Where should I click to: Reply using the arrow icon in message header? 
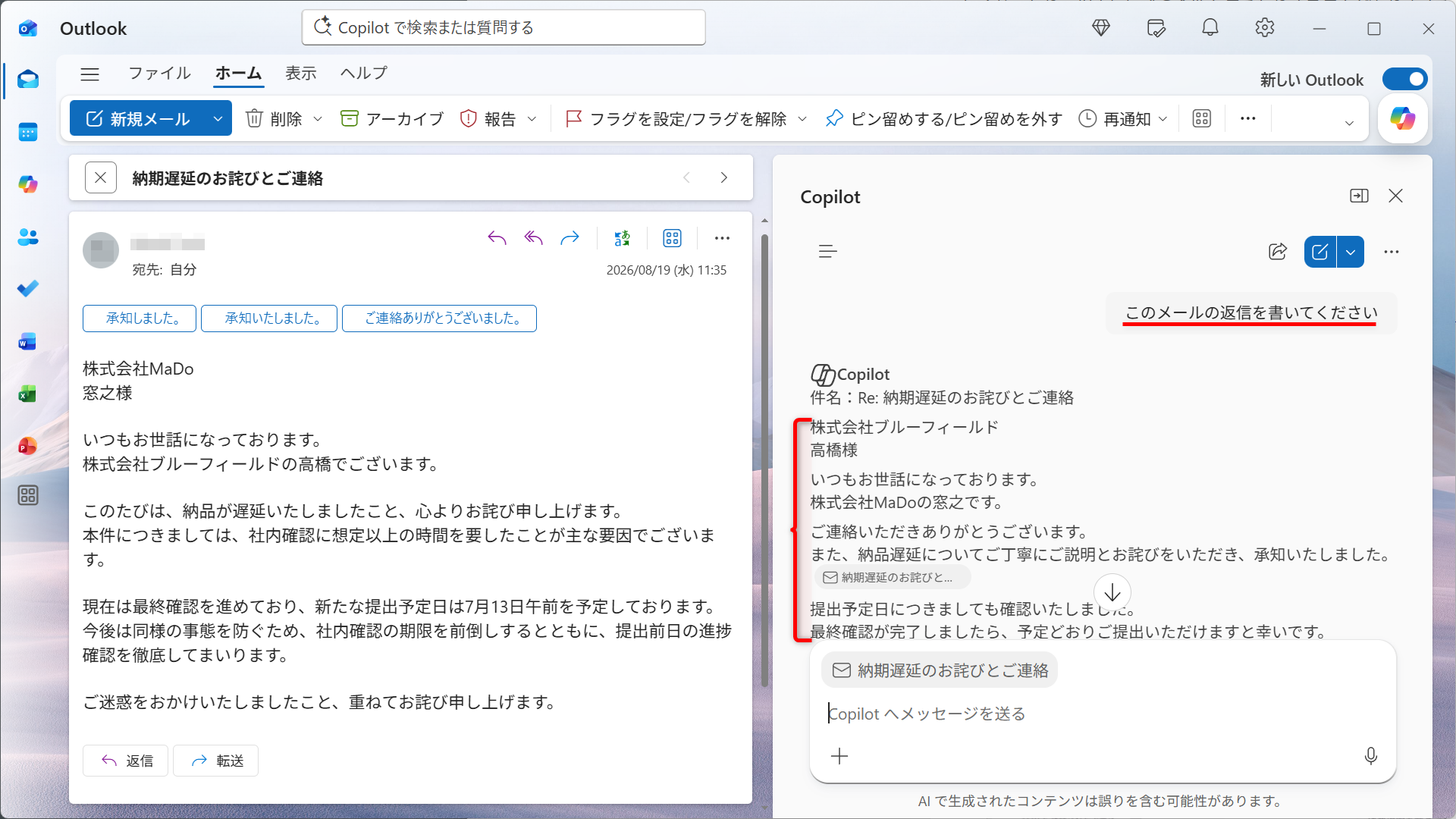(x=497, y=239)
